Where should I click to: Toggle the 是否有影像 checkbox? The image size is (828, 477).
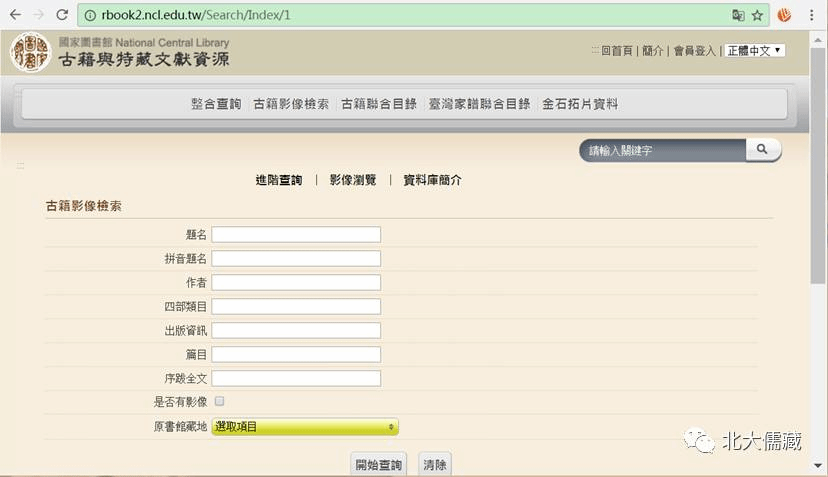(219, 401)
